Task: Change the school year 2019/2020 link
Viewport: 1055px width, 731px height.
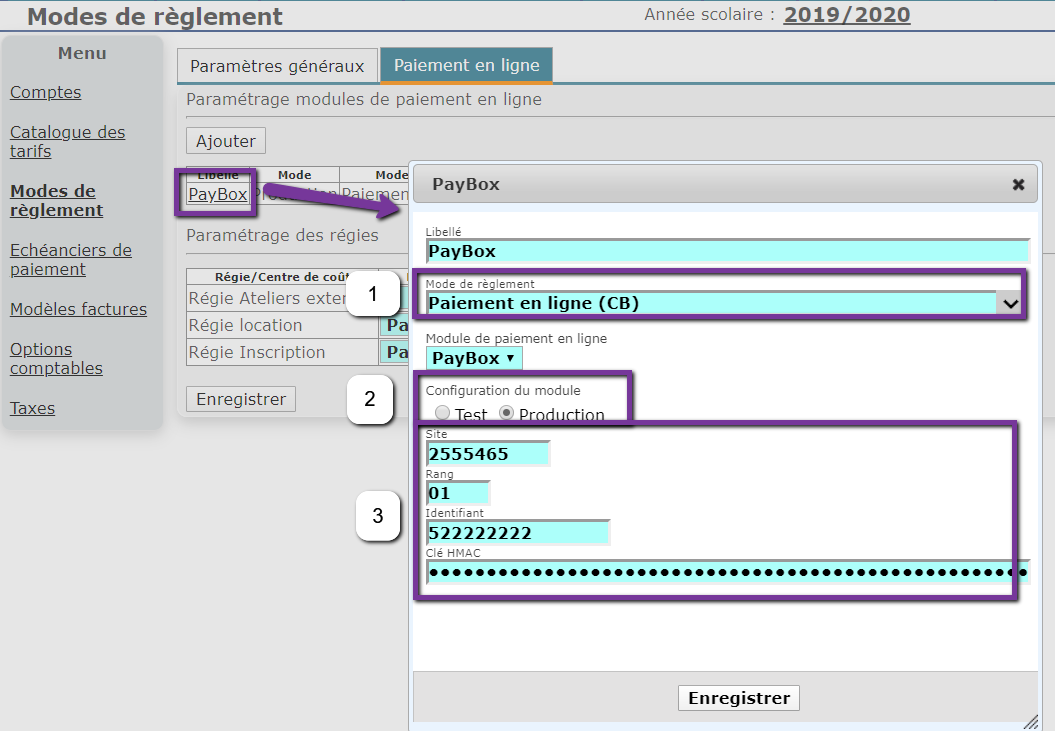Action: click(847, 15)
